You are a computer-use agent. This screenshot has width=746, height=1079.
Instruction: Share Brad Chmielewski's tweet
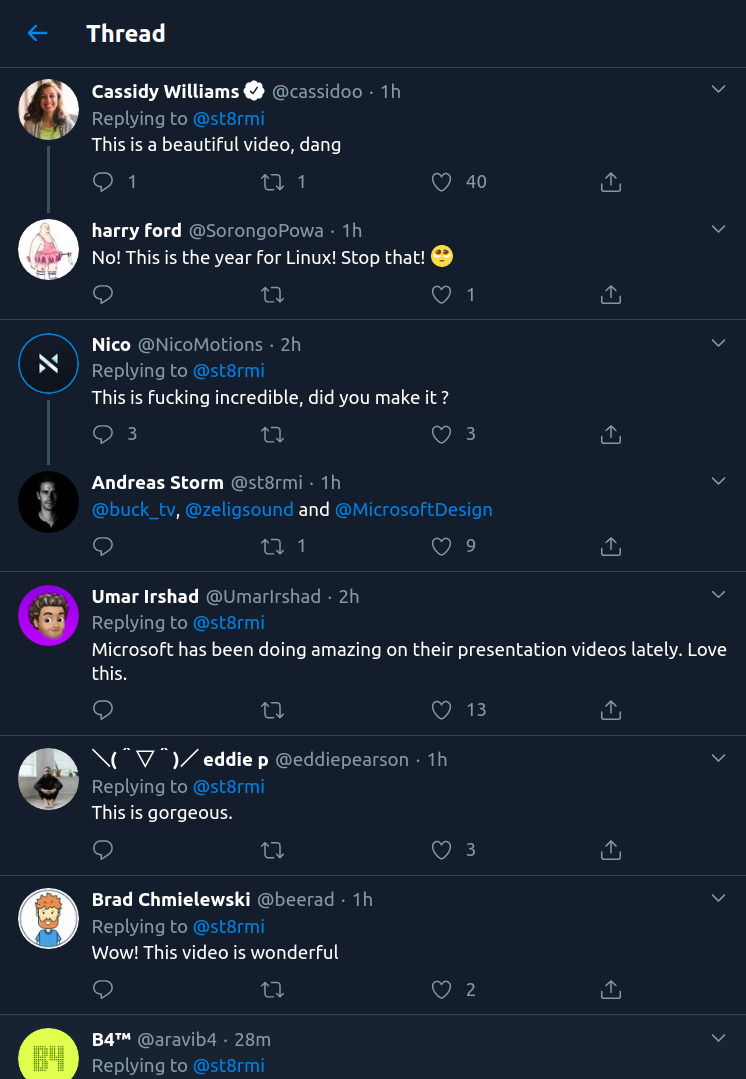611,990
